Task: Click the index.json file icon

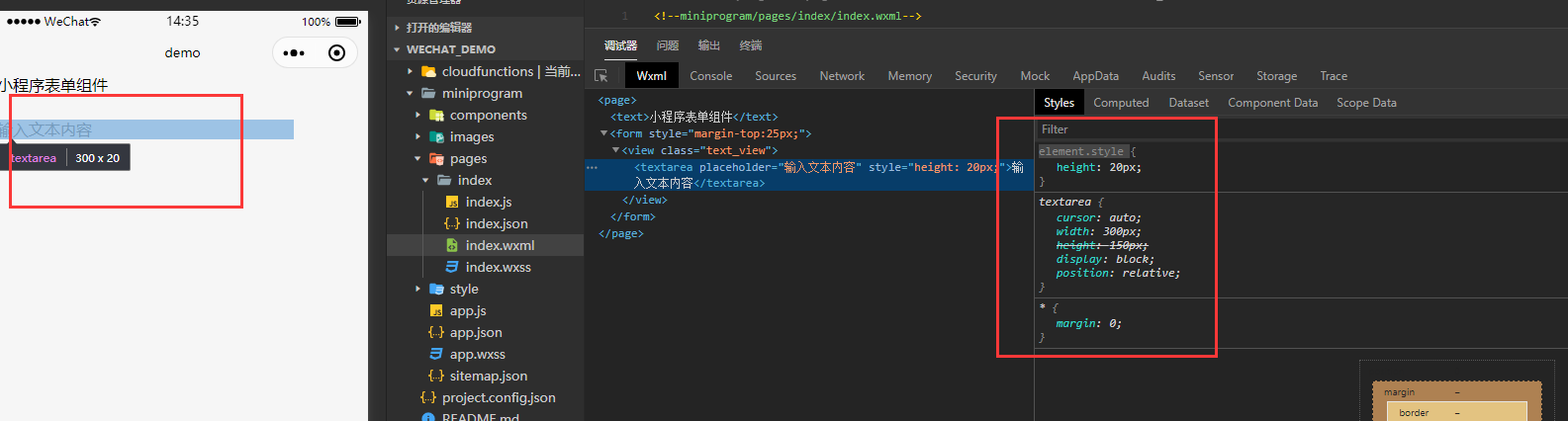Action: pos(452,223)
